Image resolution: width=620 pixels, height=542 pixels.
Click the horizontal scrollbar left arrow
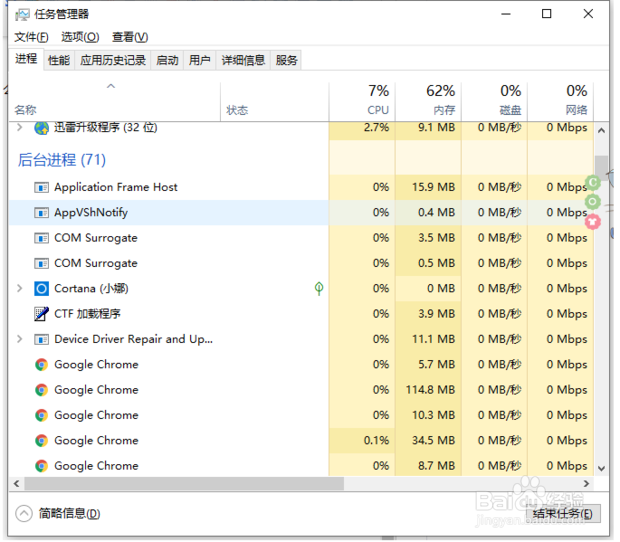pos(17,483)
